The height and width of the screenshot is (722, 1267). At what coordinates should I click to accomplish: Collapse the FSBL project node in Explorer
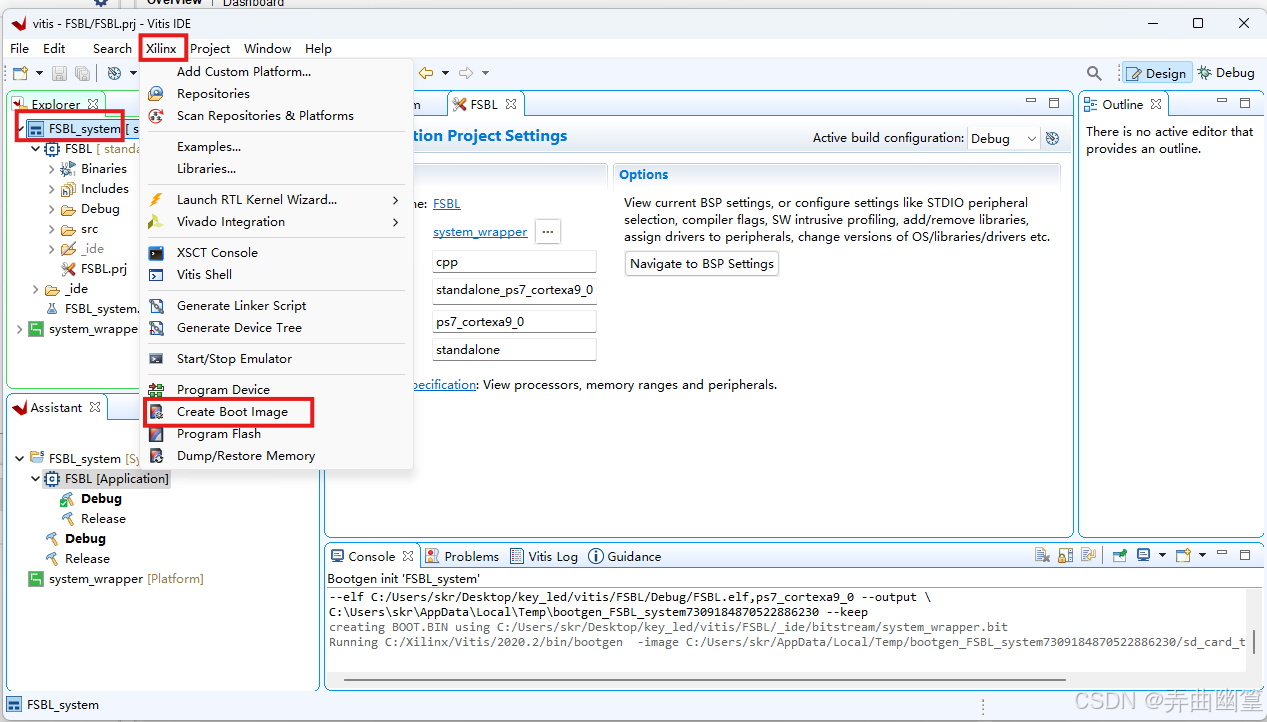pos(36,149)
